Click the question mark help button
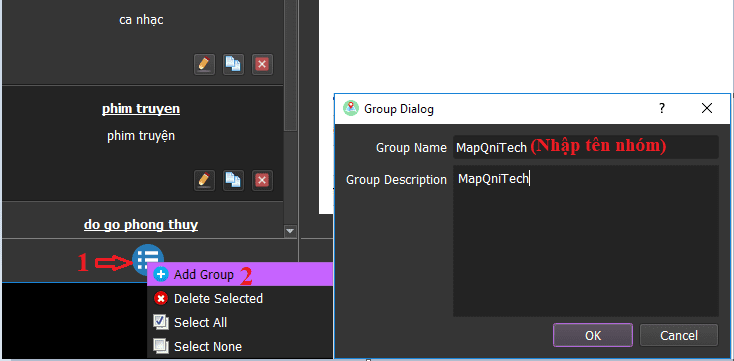The image size is (734, 361). pos(662,109)
